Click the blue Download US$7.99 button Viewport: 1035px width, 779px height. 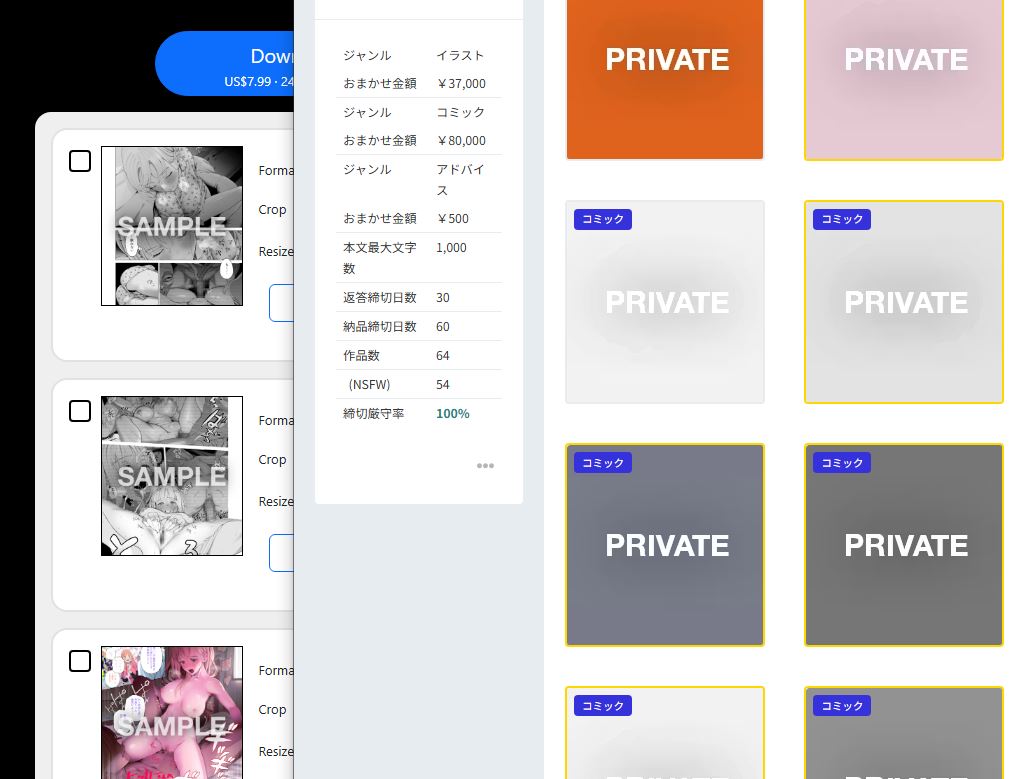click(x=224, y=63)
